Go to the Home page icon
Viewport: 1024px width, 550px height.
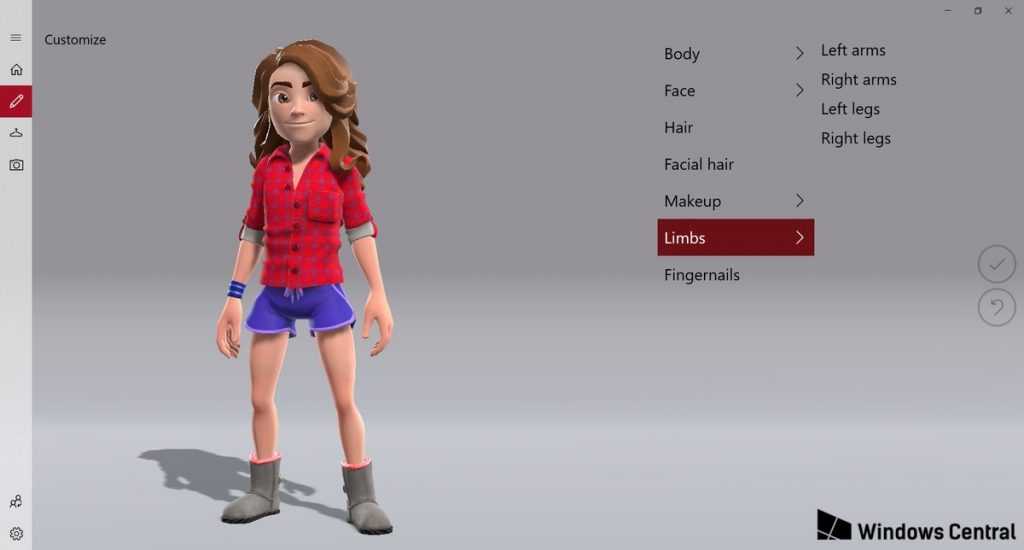tap(16, 70)
